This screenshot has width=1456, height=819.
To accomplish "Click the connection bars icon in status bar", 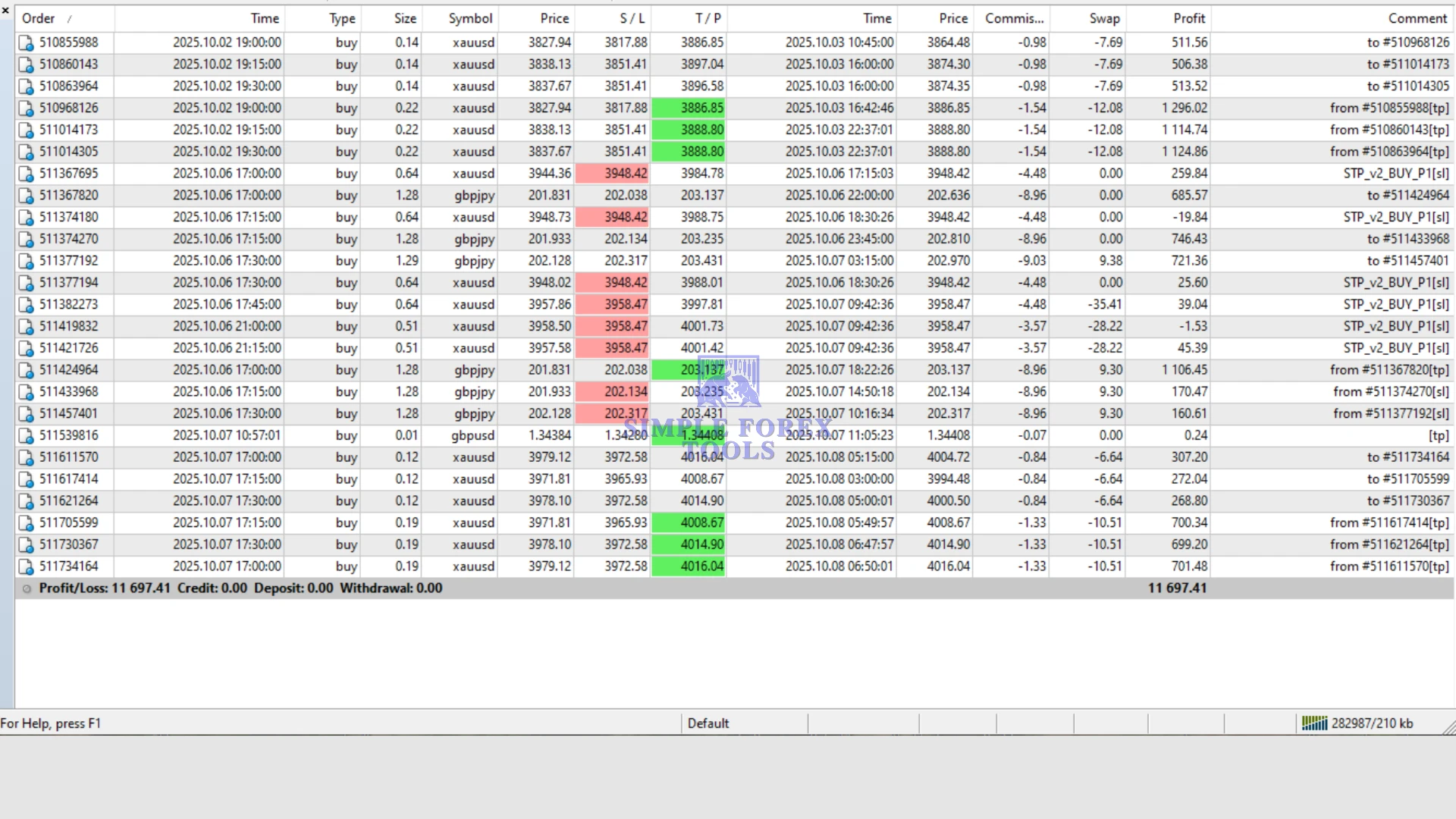I will pos(1314,723).
